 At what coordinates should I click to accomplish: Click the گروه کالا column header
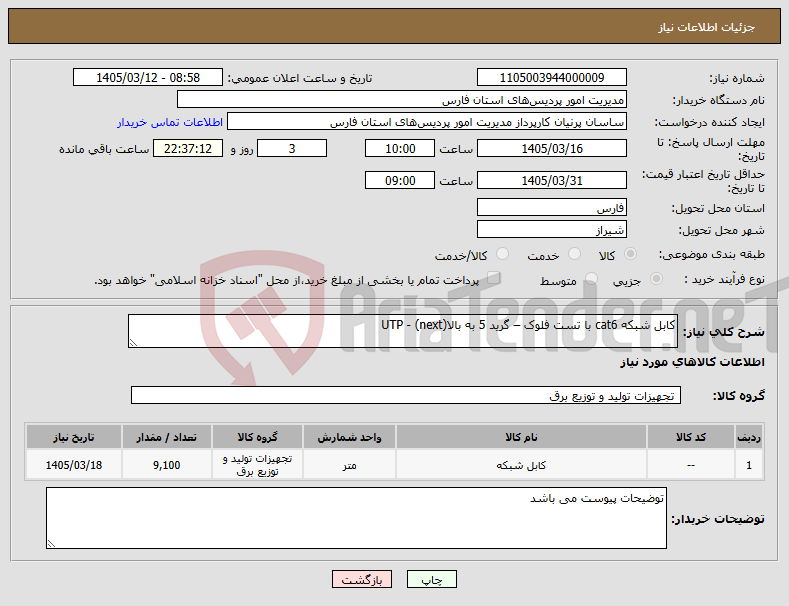click(257, 437)
